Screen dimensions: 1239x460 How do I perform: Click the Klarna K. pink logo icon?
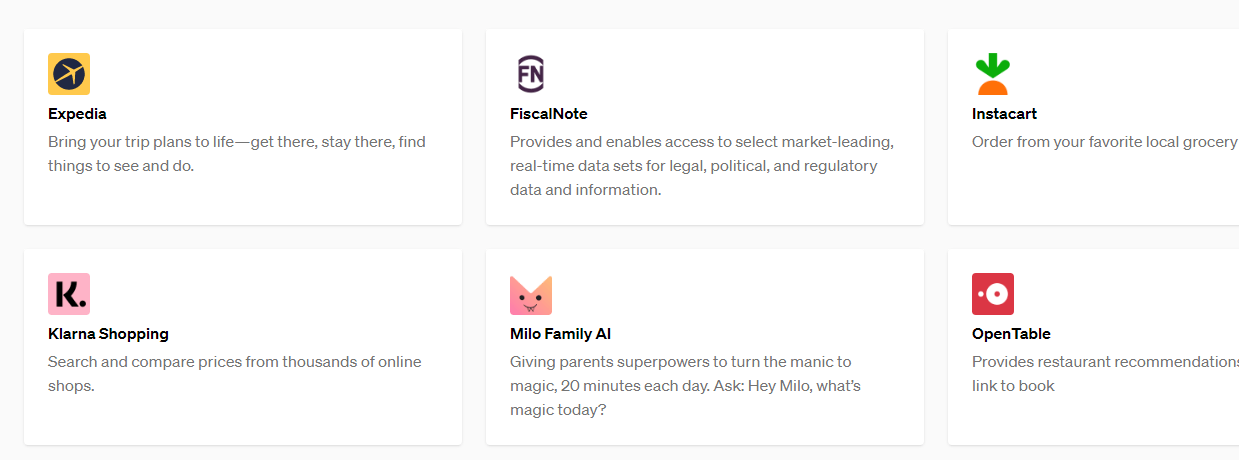69,294
